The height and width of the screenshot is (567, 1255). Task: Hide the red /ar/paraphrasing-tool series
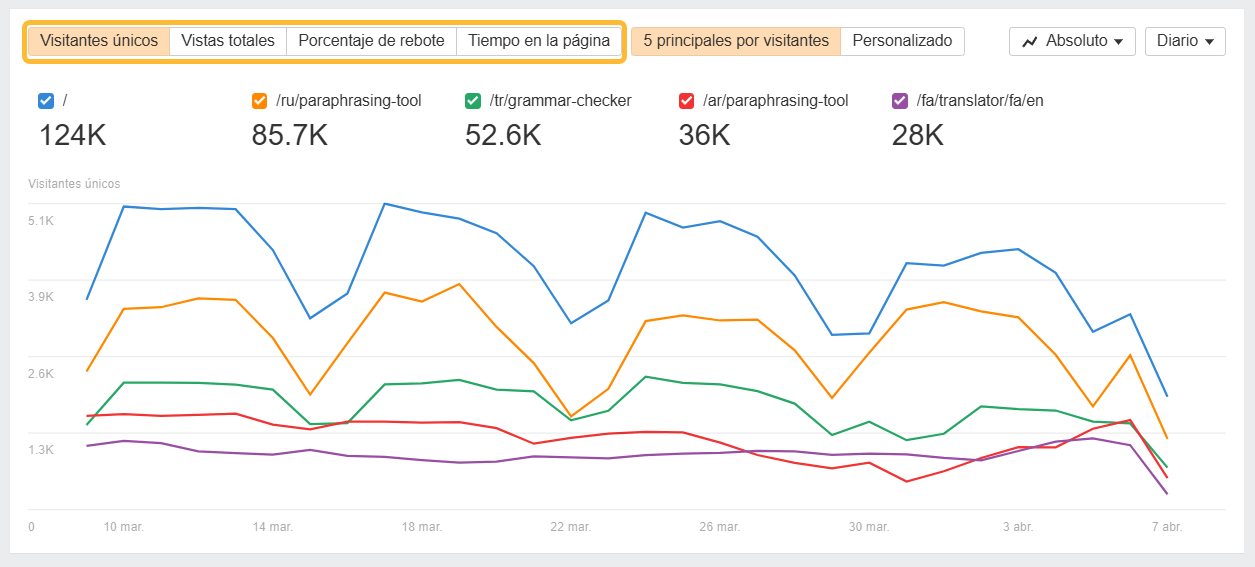click(686, 100)
